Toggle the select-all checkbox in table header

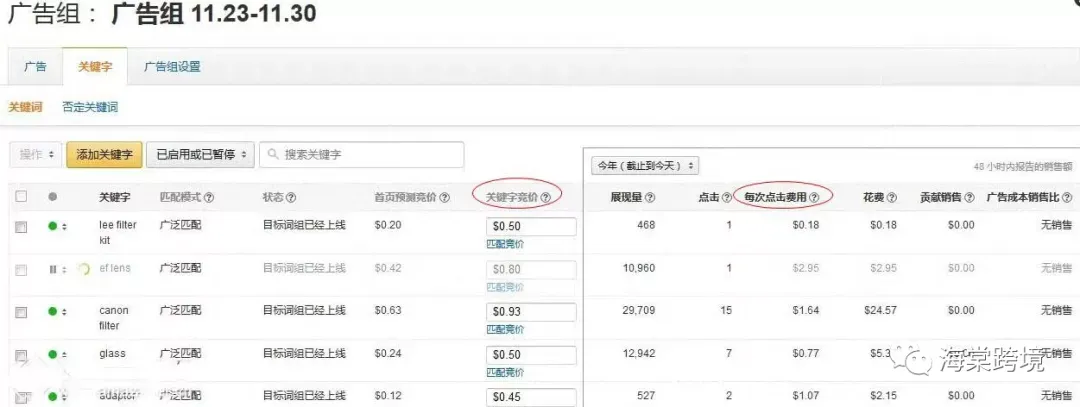tap(22, 197)
